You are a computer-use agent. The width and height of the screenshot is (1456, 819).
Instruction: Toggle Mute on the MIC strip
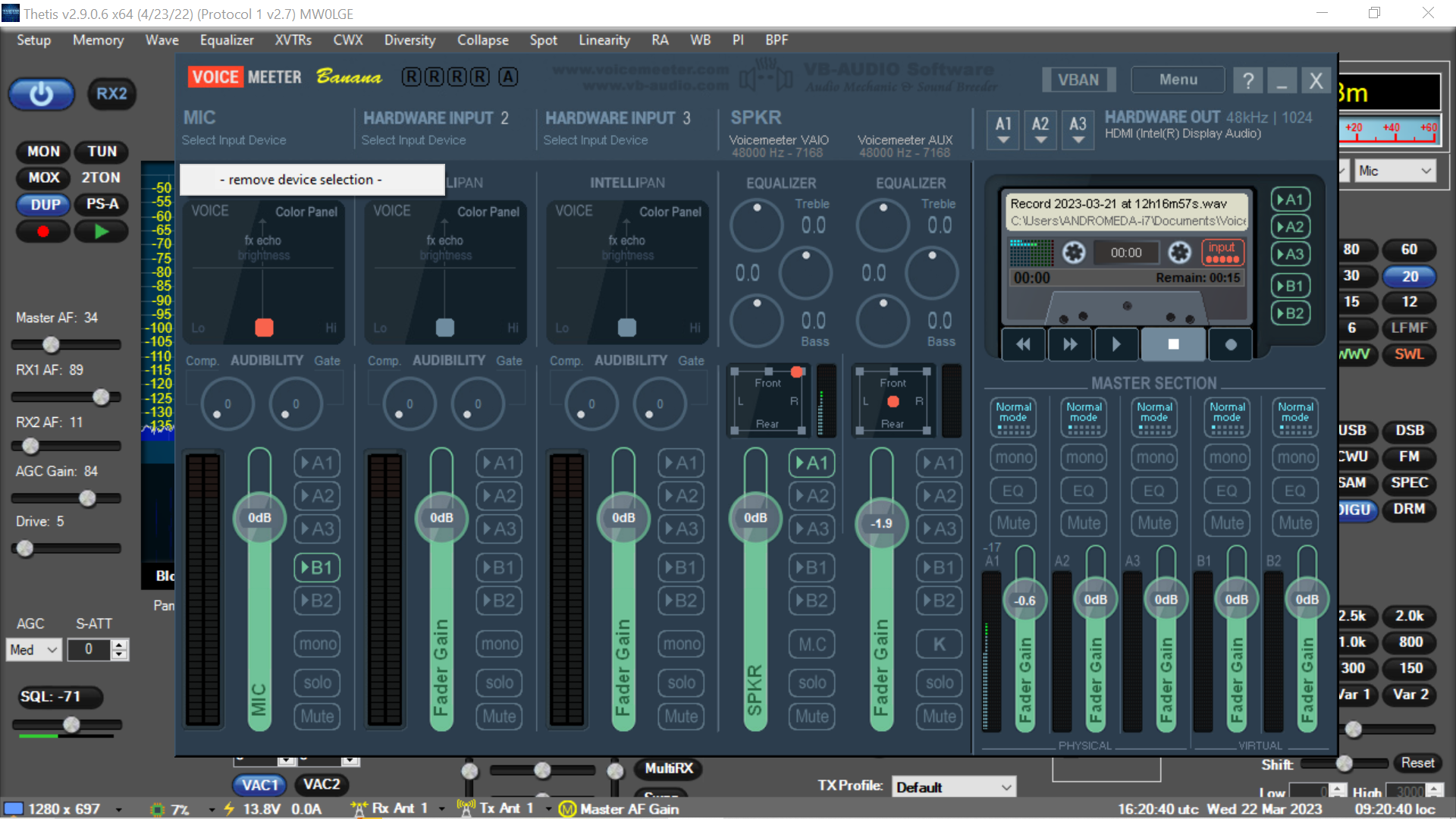pos(317,717)
